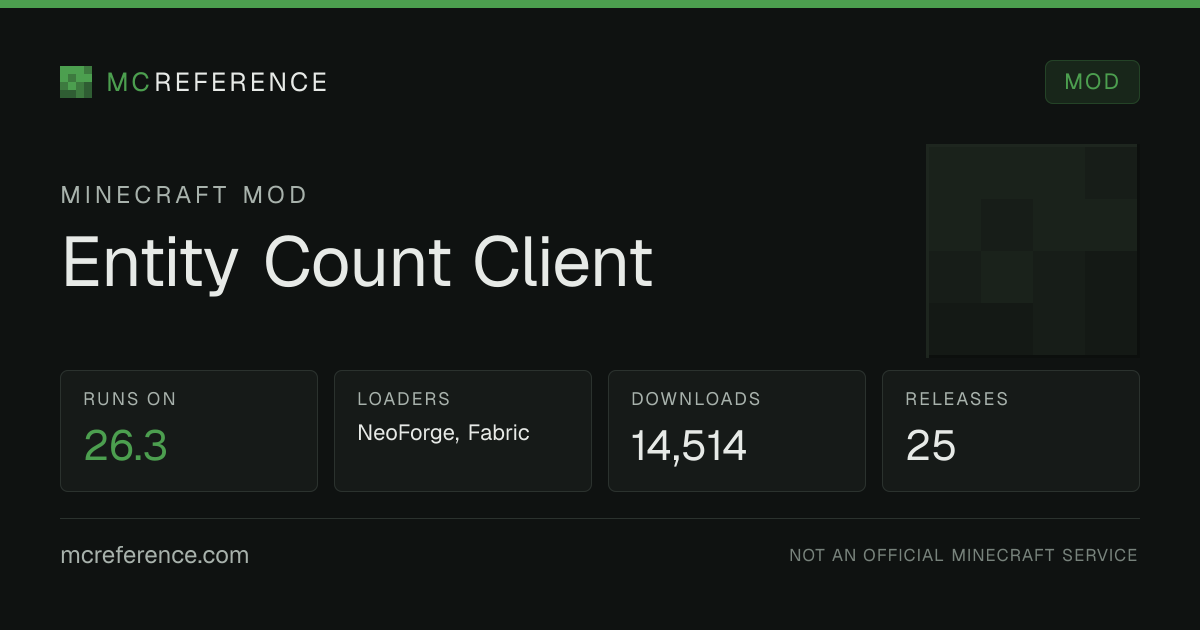
Task: Select the 14,514 downloads count
Action: tap(689, 446)
